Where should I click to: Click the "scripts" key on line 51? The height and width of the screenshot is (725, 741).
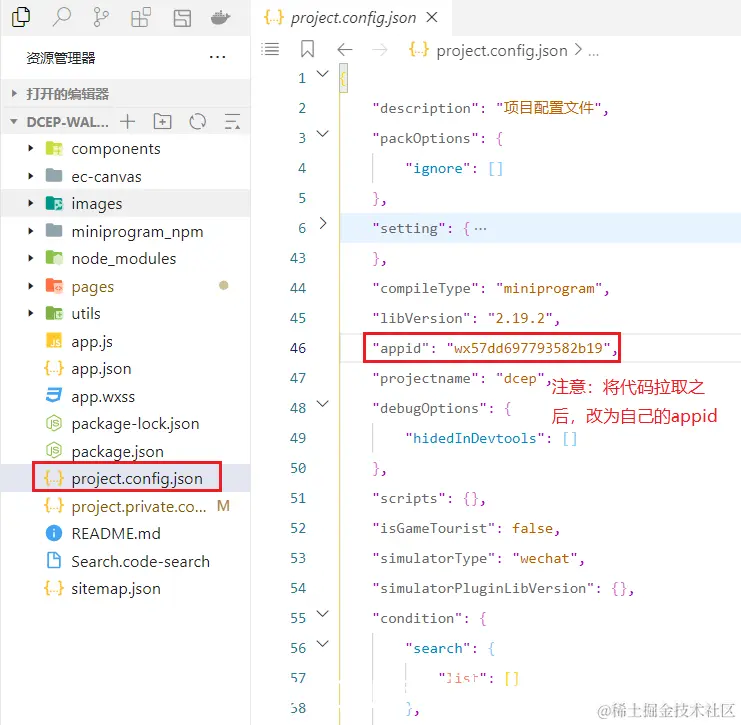[408, 499]
